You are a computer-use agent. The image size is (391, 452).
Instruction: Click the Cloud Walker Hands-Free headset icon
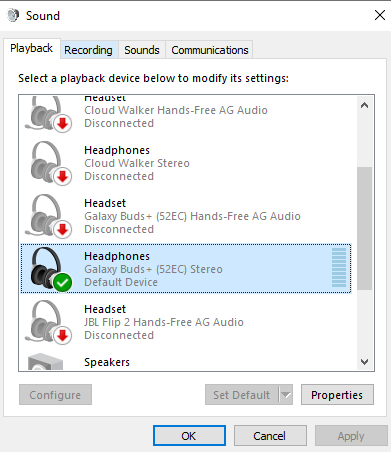tap(48, 114)
